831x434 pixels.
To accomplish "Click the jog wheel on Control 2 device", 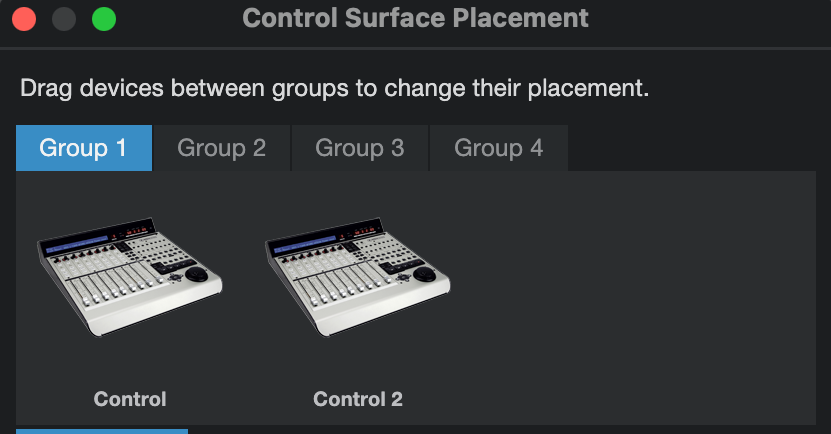I will [x=426, y=274].
